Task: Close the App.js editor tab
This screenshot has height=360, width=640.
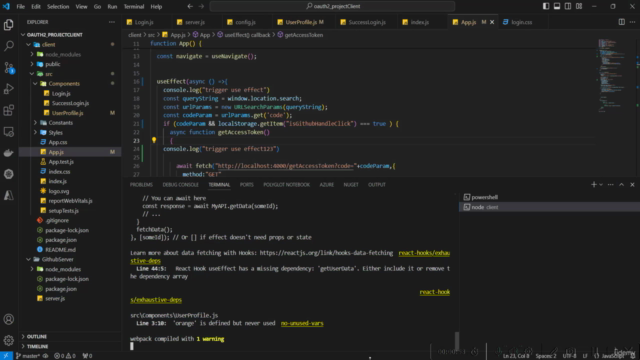Action: (x=492, y=22)
